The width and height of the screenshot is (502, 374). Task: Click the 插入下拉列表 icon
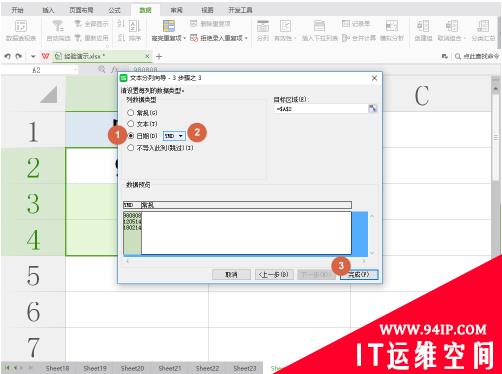tap(319, 26)
